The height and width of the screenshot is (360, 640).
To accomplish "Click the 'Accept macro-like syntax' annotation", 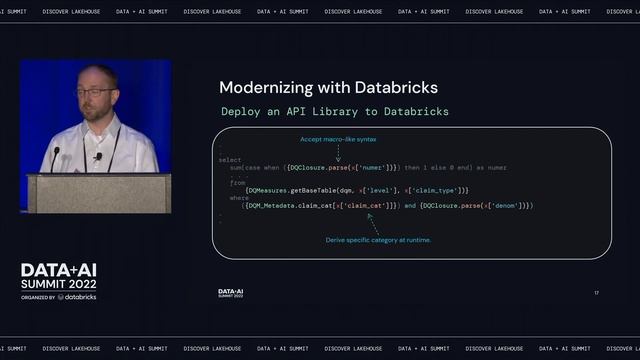I will coord(338,139).
